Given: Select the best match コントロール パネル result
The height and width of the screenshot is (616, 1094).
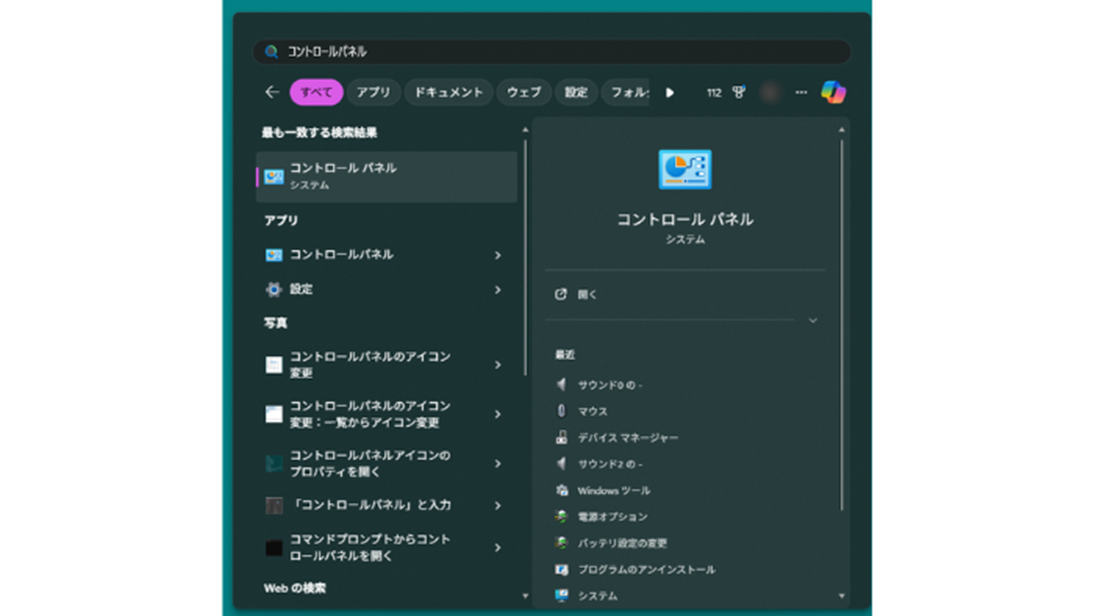Looking at the screenshot, I should (386, 176).
